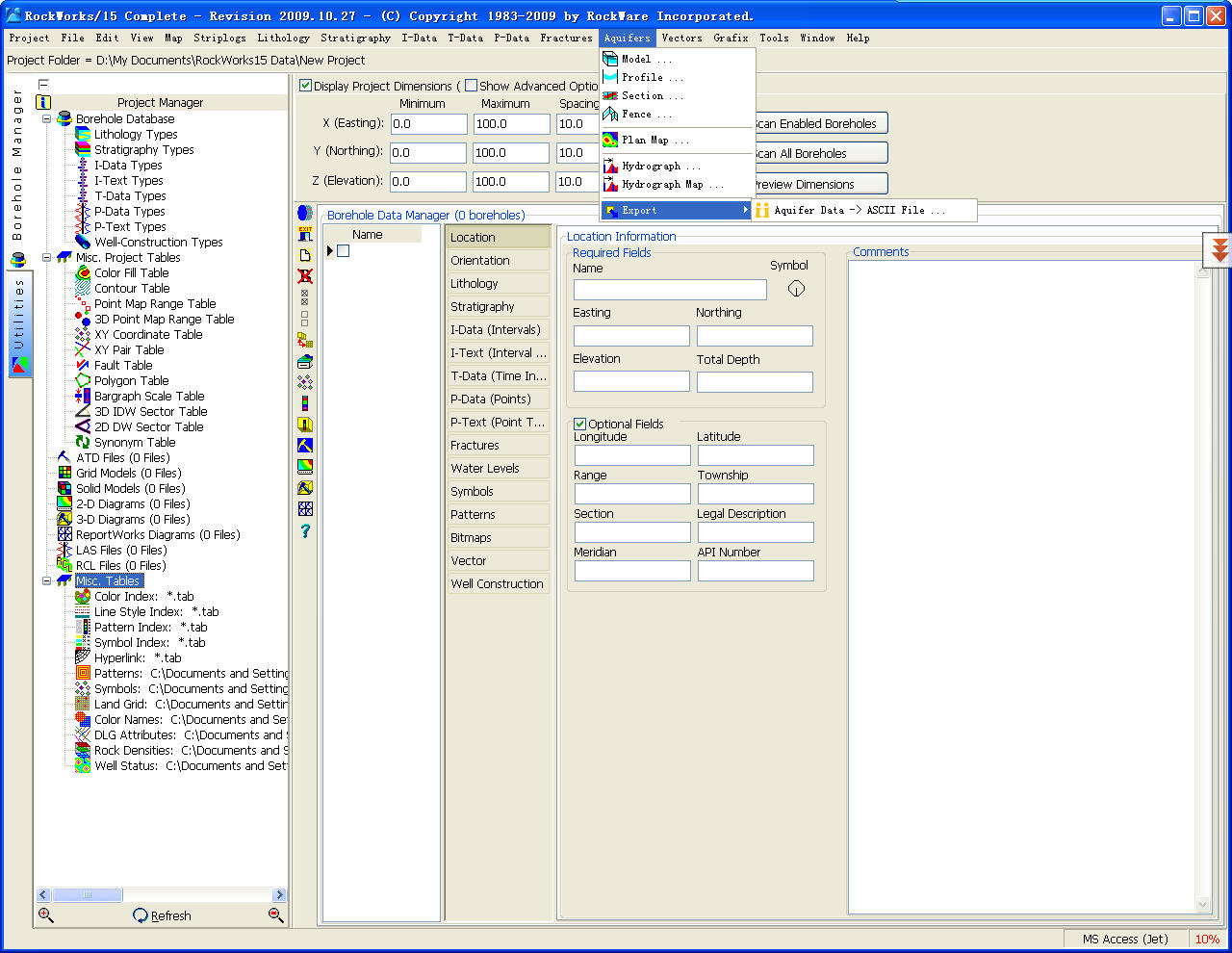
Task: Choose Profile from the Aquifers menu
Action: pyautogui.click(x=677, y=77)
